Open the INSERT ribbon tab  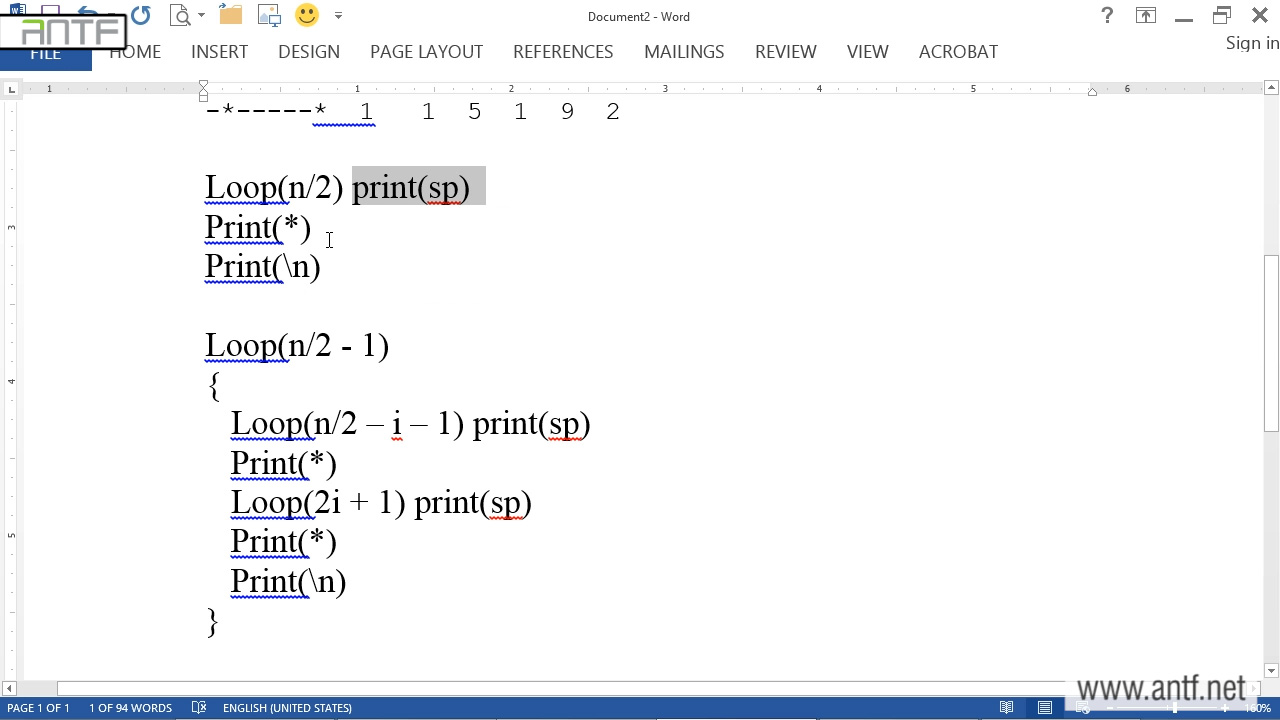click(x=219, y=52)
